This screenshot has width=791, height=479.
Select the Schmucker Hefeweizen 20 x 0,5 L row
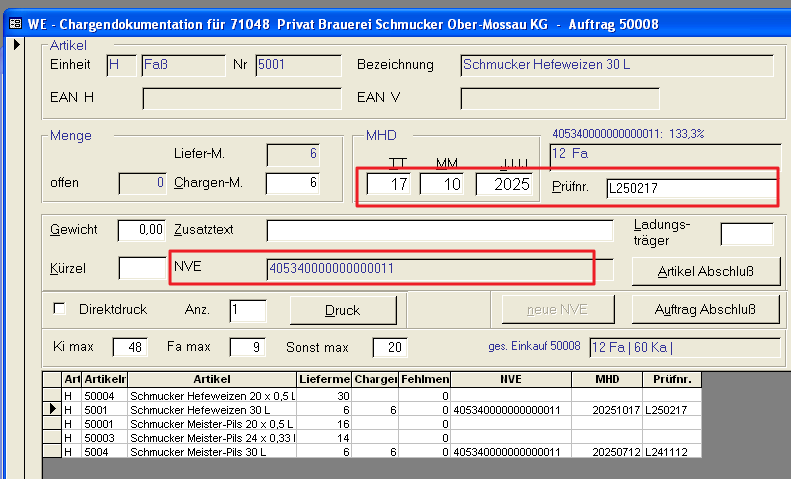click(212, 395)
